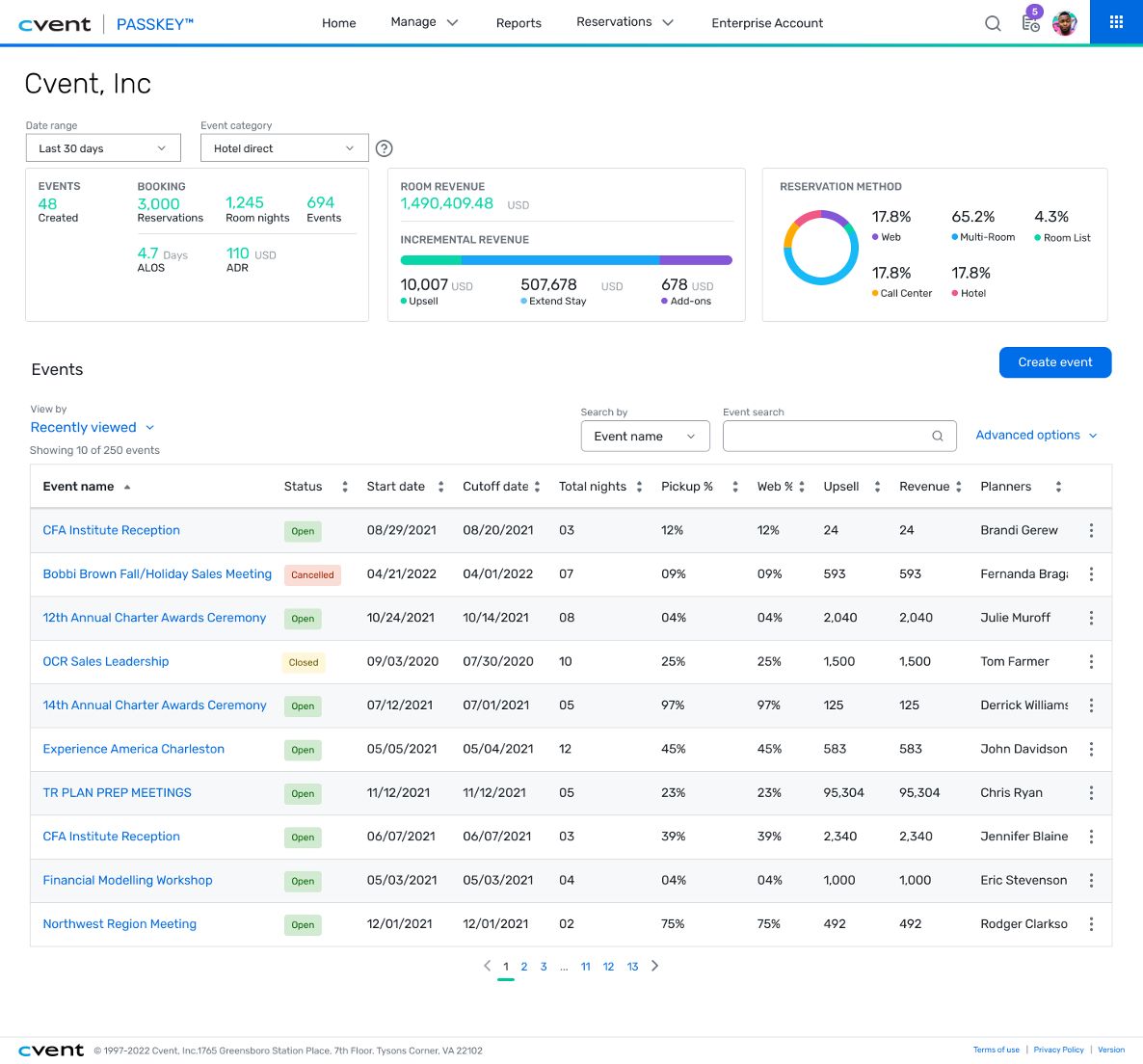Sort table by Start date column
This screenshot has width=1143, height=1064.
click(x=440, y=487)
